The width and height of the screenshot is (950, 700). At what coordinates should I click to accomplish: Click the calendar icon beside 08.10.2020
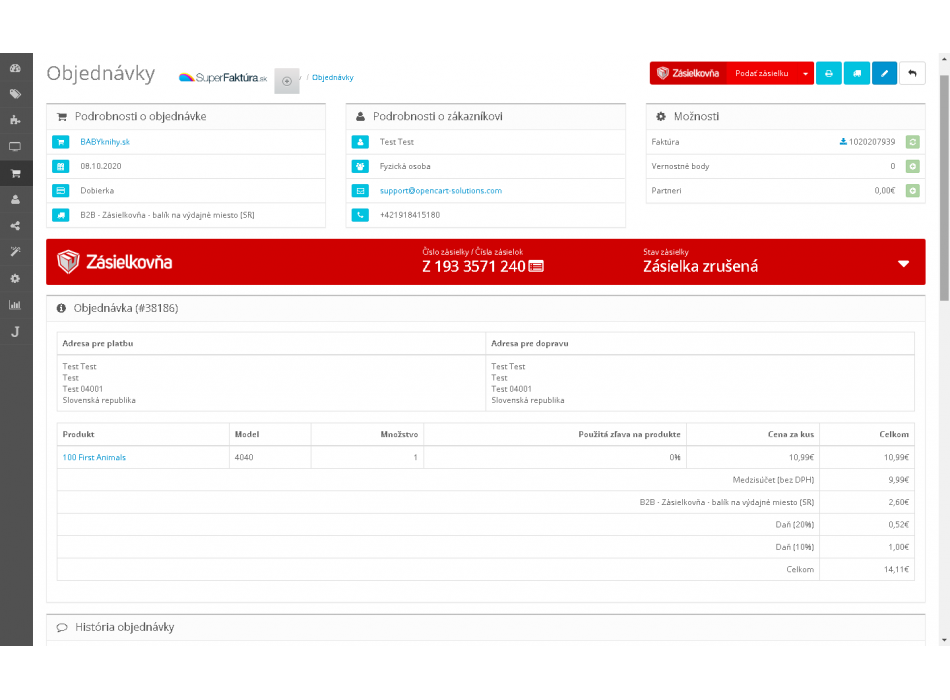click(x=61, y=166)
